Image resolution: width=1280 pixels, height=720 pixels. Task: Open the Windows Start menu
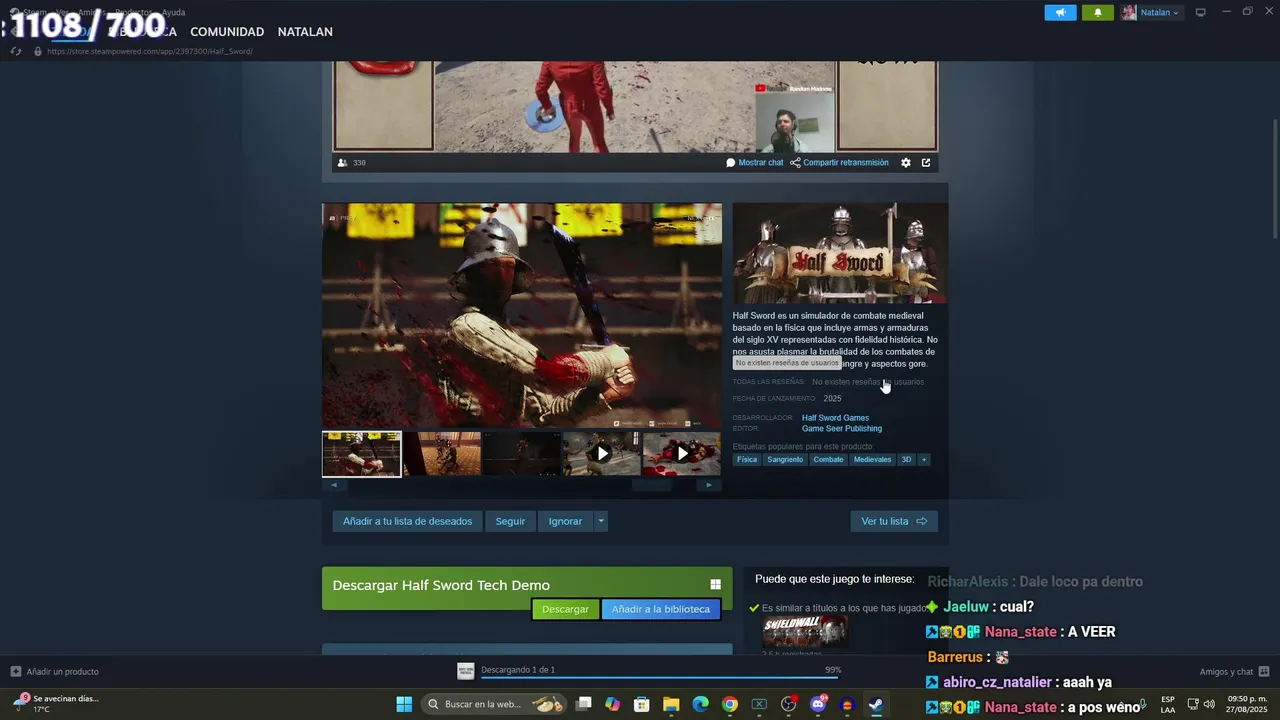click(404, 704)
